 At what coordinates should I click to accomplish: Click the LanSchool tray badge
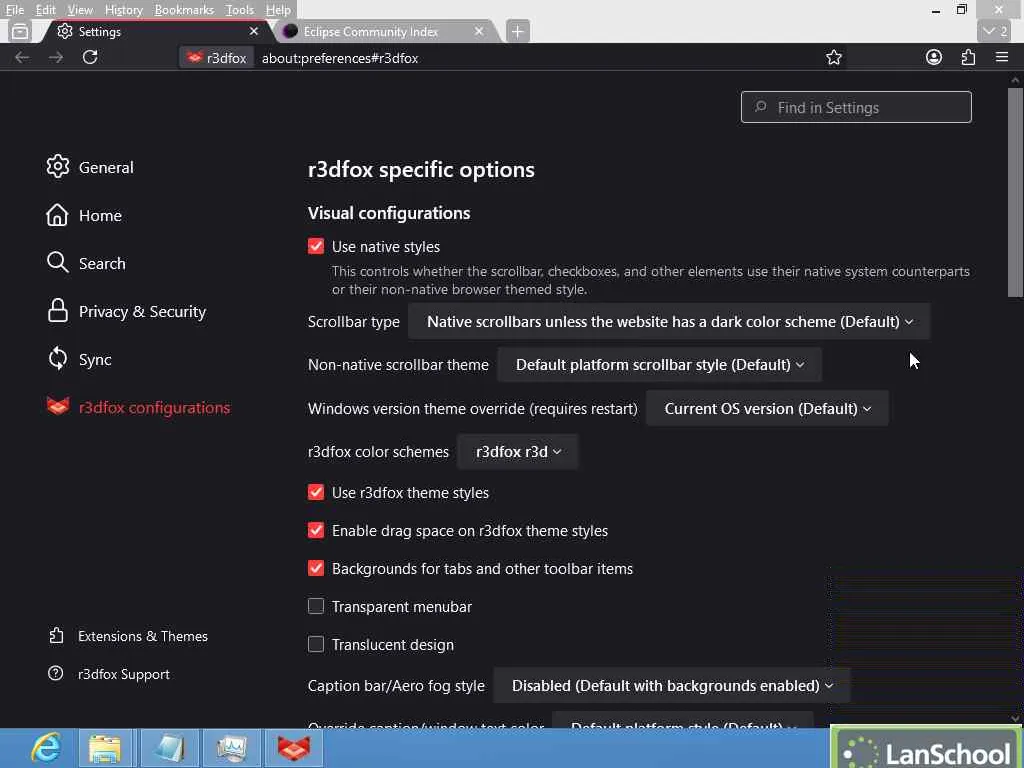(x=927, y=748)
